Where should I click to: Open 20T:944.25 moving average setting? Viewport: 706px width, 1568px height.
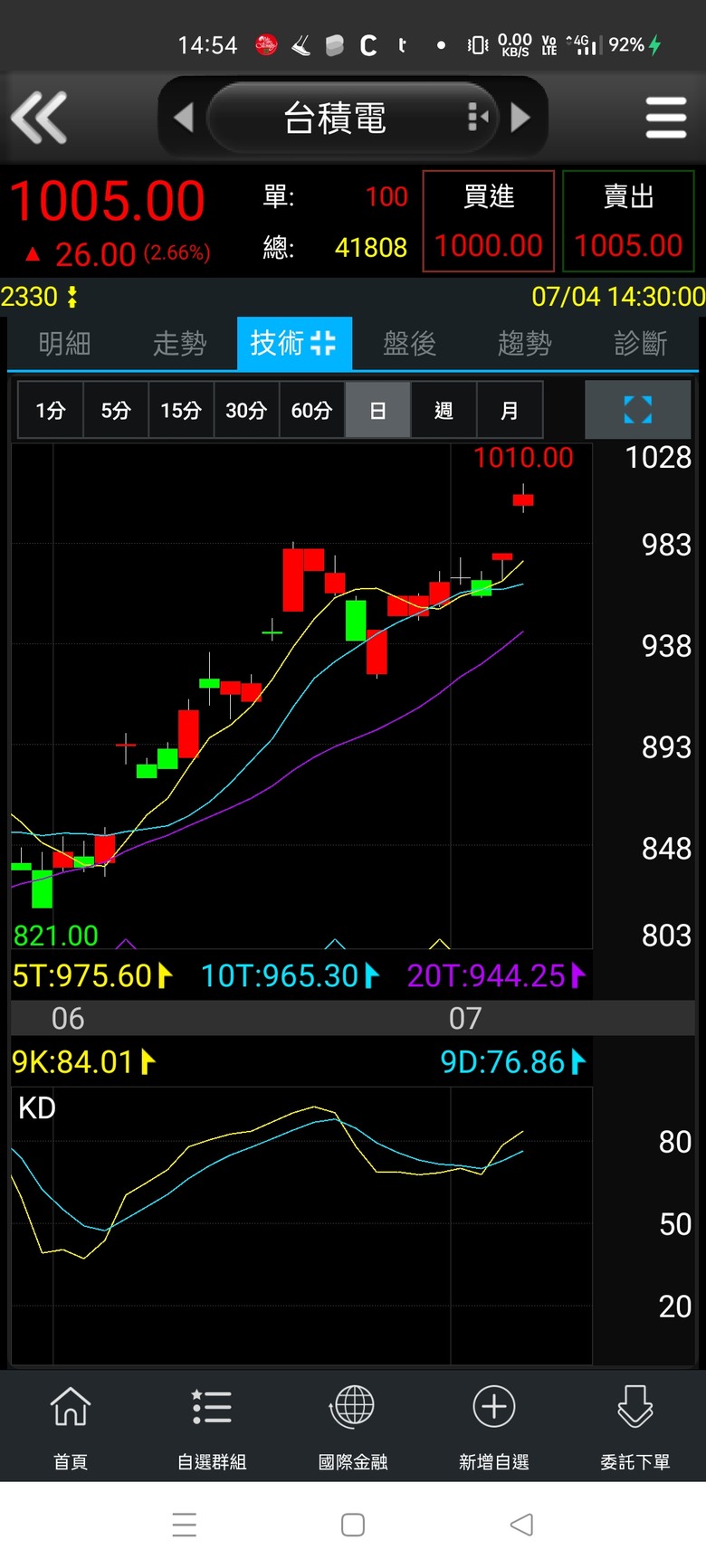click(496, 975)
